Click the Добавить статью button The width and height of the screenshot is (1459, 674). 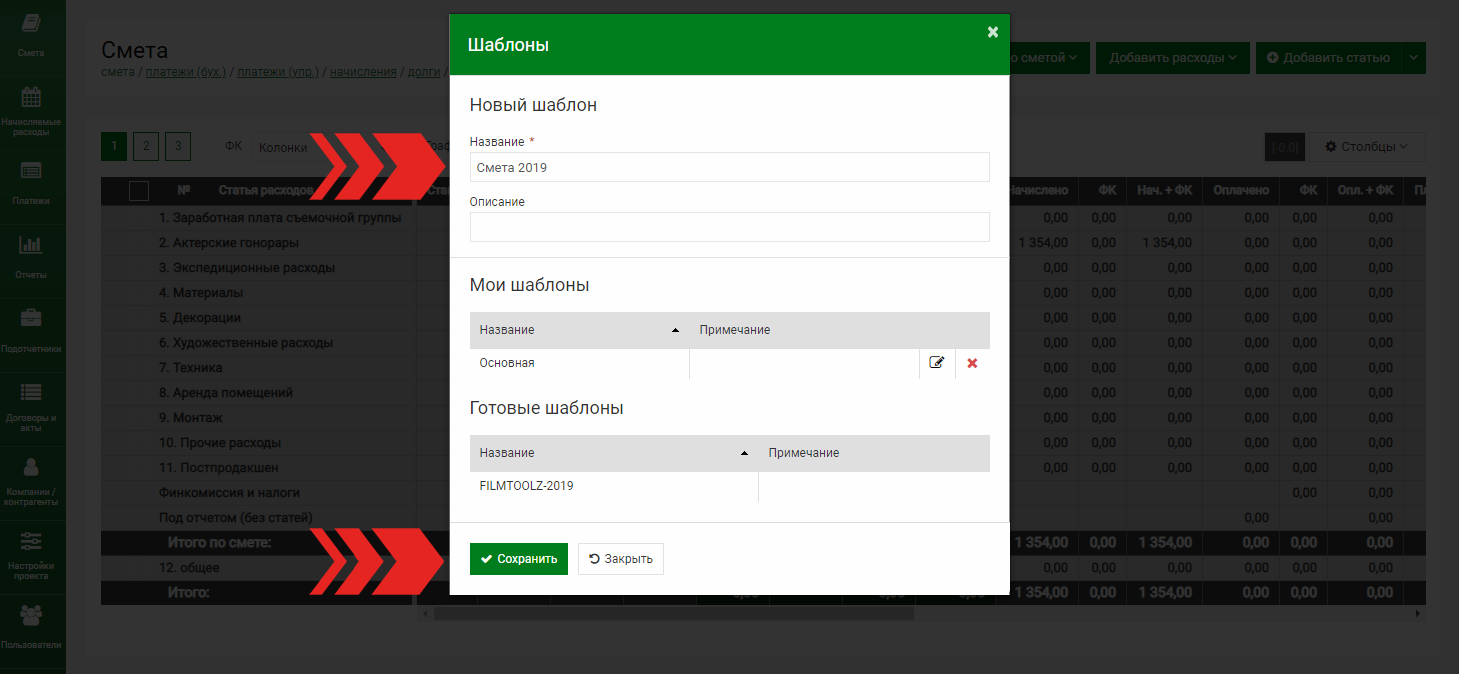(x=1328, y=58)
